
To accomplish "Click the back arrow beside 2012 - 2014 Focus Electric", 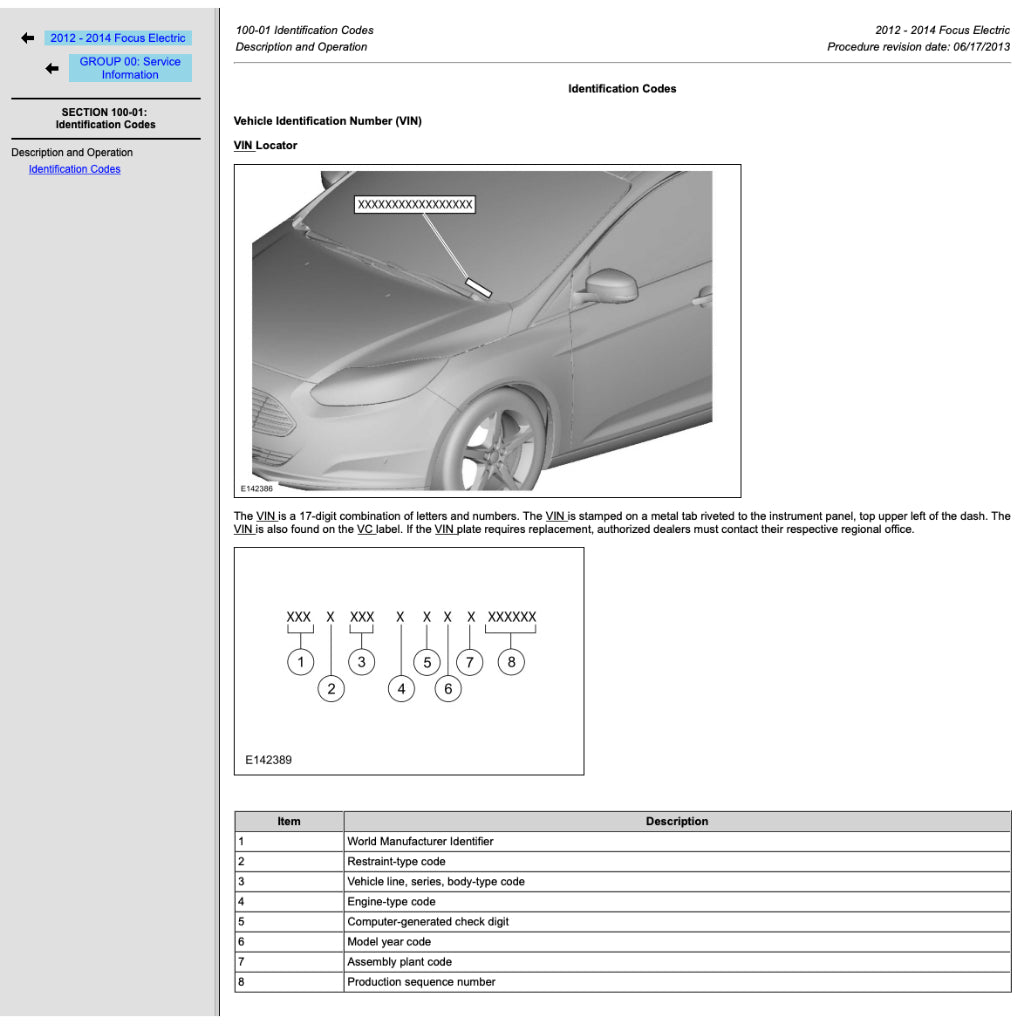I will pyautogui.click(x=28, y=38).
